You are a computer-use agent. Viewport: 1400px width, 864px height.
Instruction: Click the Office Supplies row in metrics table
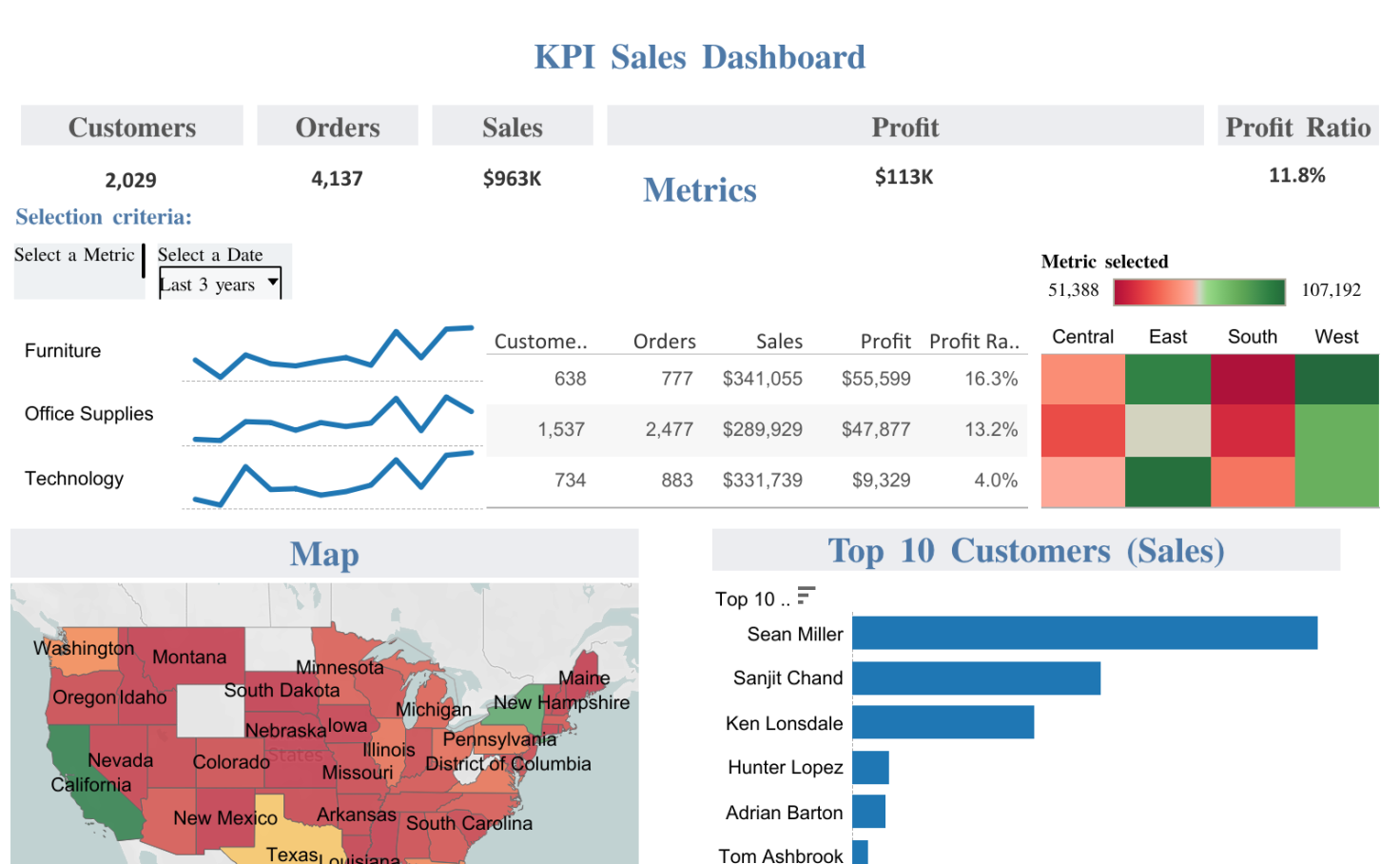756,429
